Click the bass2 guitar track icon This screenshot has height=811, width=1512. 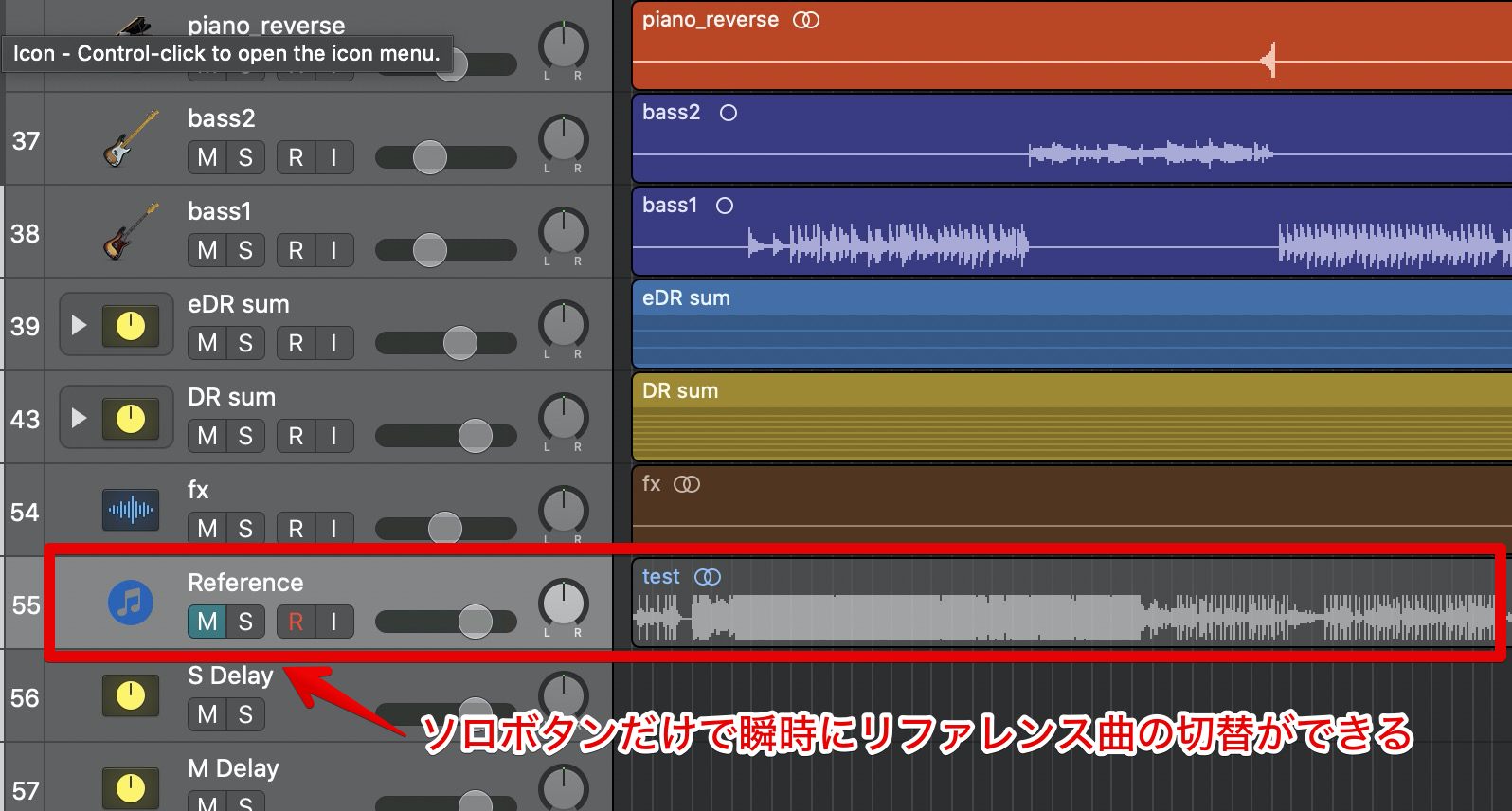(x=130, y=139)
